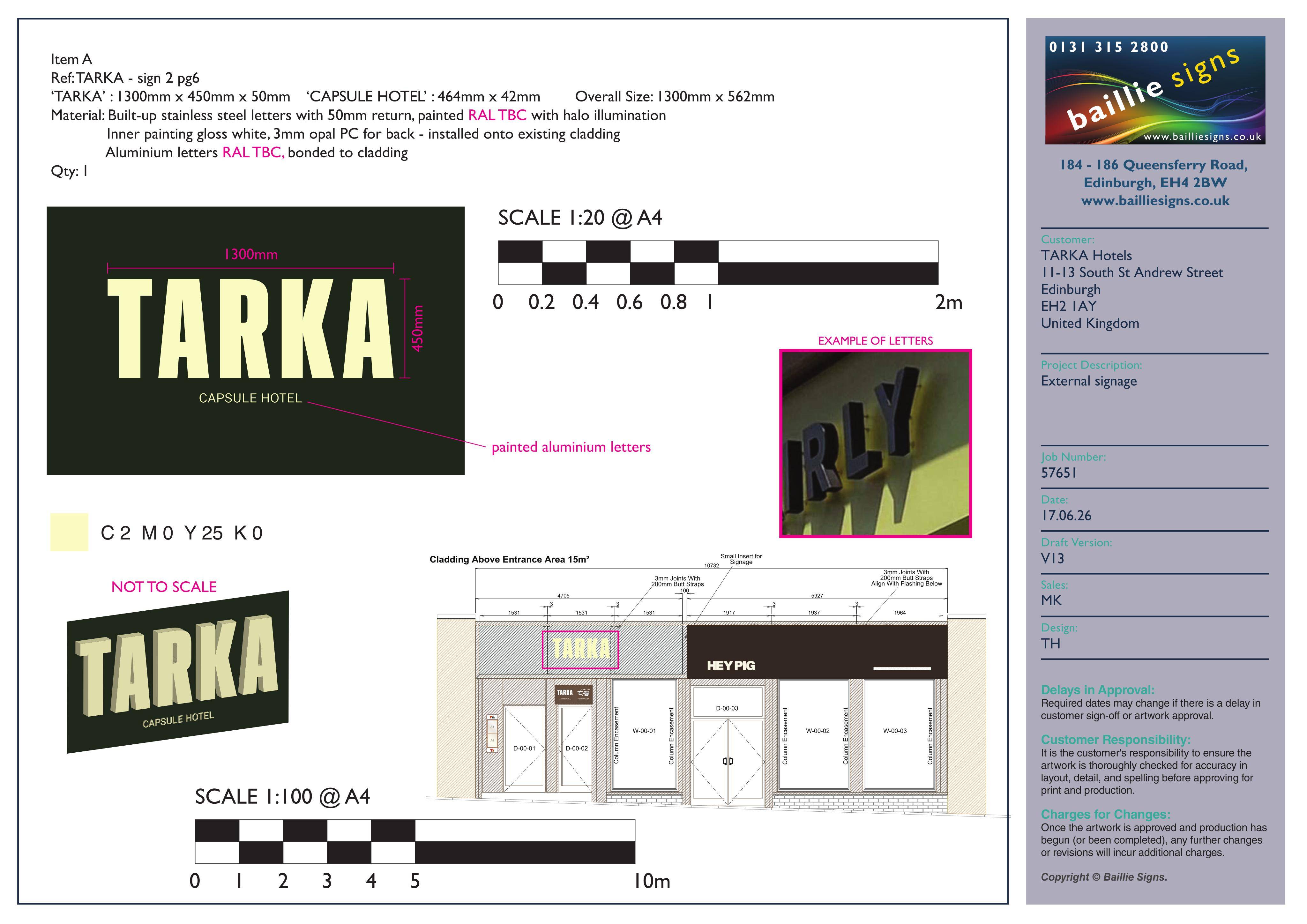Click design initials TH
The height and width of the screenshot is (924, 1307).
(x=1051, y=644)
